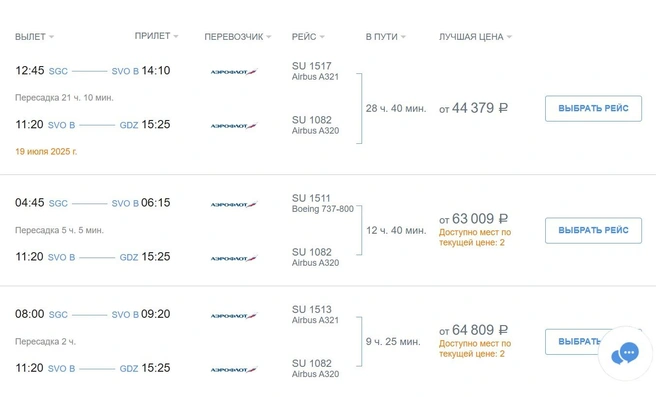Click Aeroflot logo beside second SU 1082 flight
The width and height of the screenshot is (656, 397).
pyautogui.click(x=234, y=258)
